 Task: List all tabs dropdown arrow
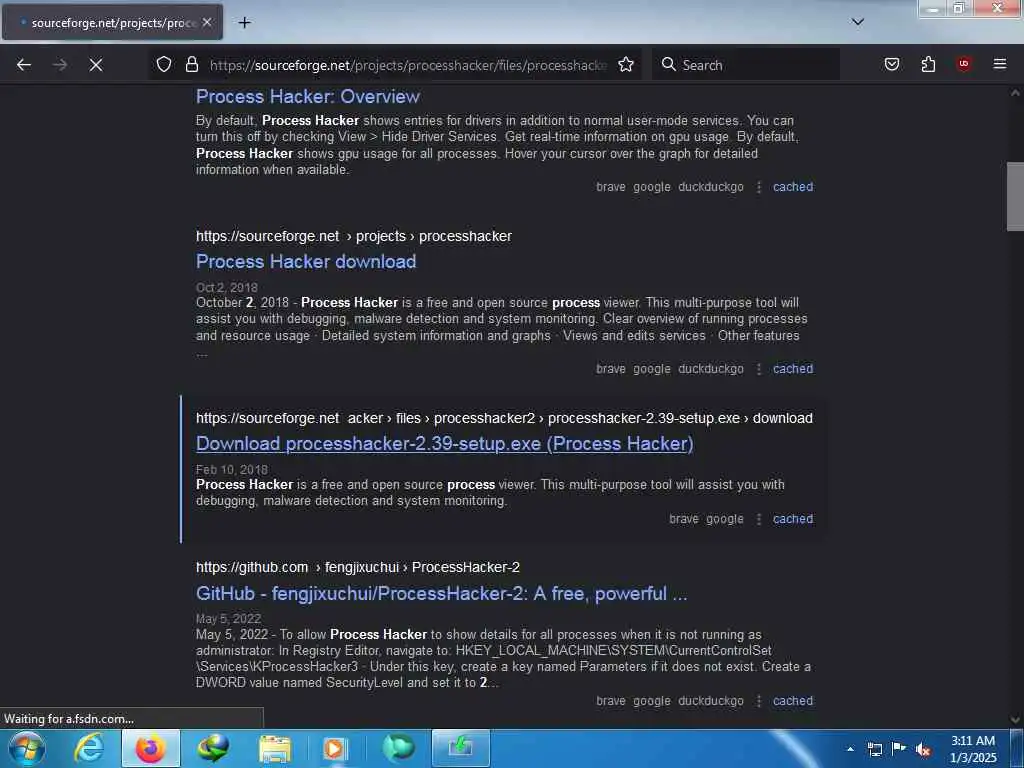858,22
